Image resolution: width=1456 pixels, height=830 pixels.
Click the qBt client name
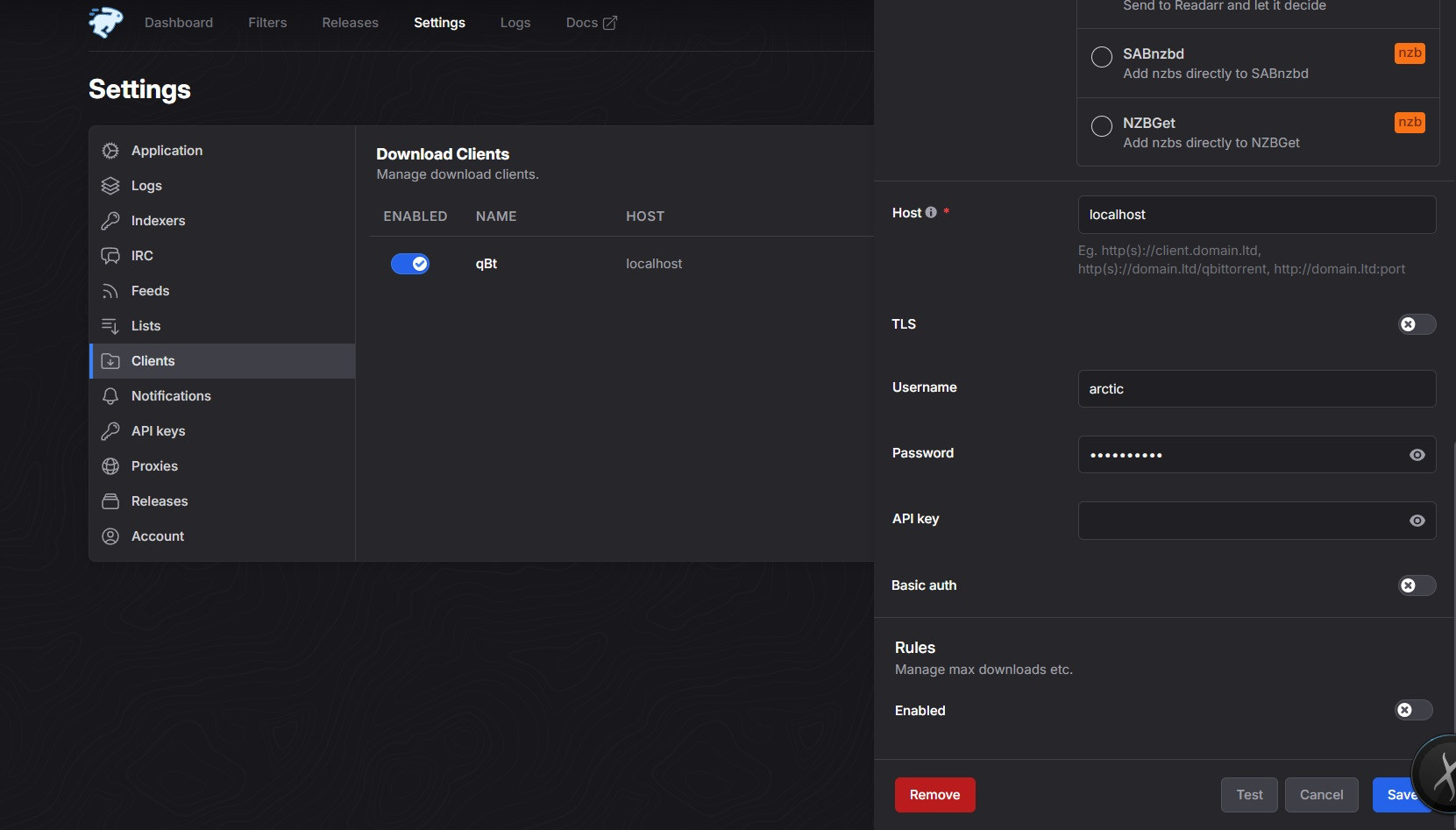(487, 264)
